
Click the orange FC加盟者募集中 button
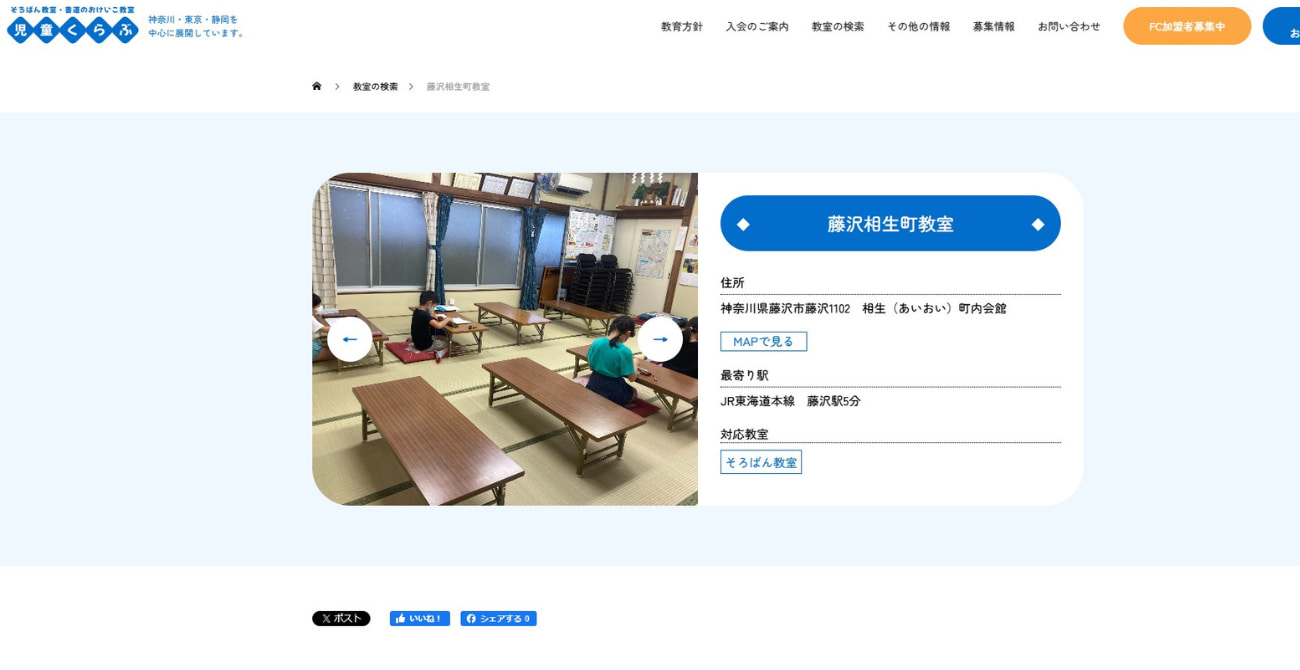point(1187,27)
